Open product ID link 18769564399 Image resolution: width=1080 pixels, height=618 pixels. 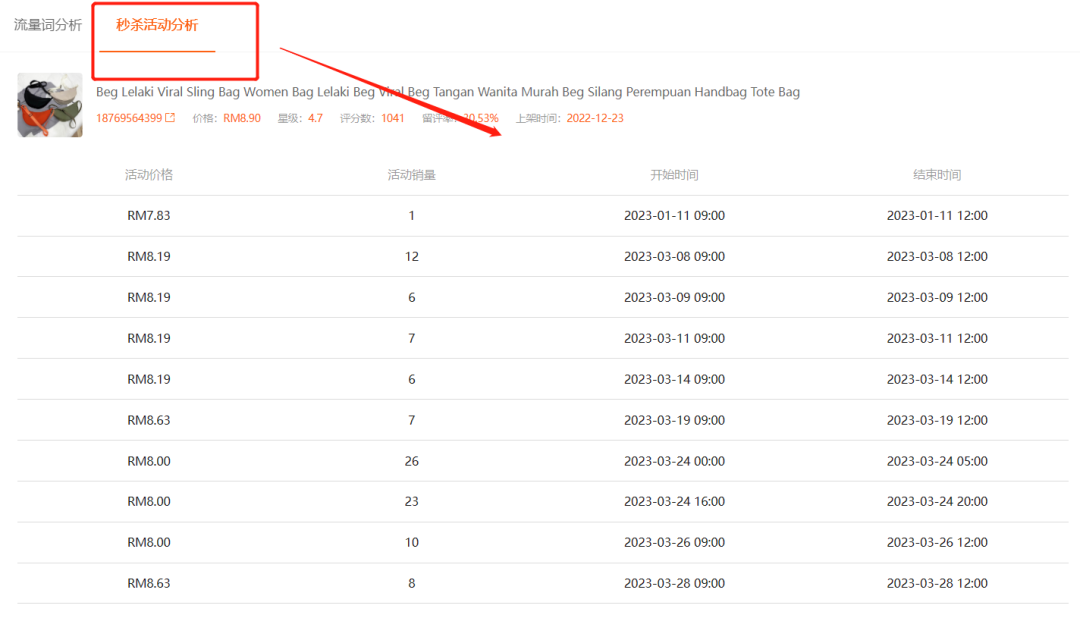point(129,118)
